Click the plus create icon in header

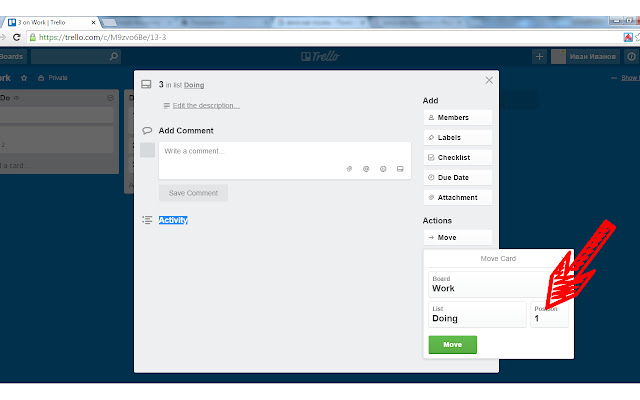click(539, 56)
